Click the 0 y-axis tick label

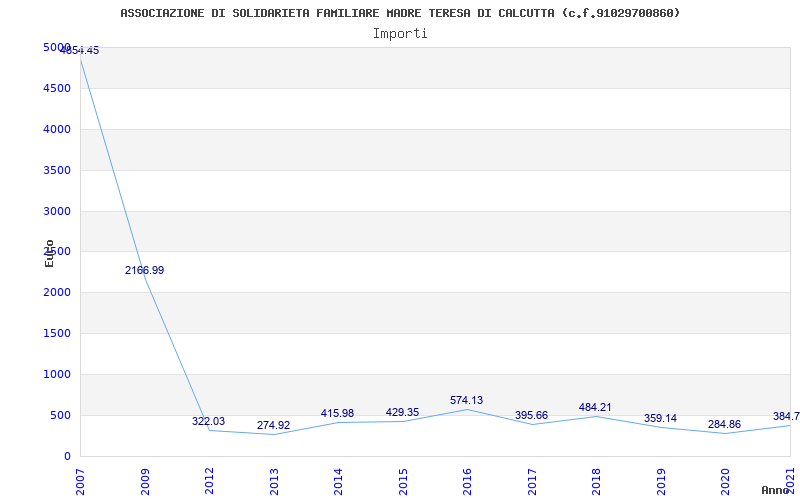click(67, 456)
